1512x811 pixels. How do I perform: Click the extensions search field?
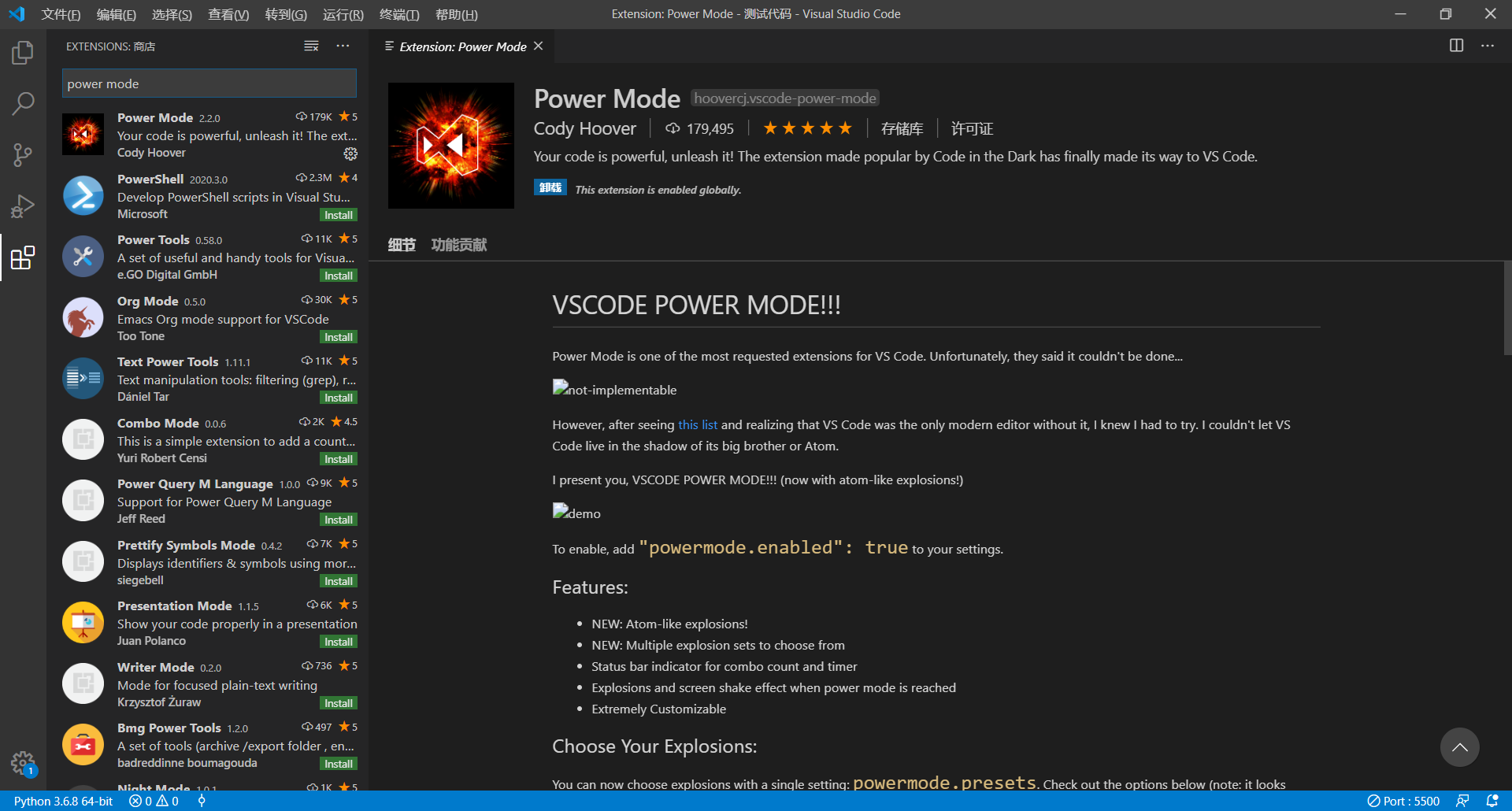[x=209, y=83]
